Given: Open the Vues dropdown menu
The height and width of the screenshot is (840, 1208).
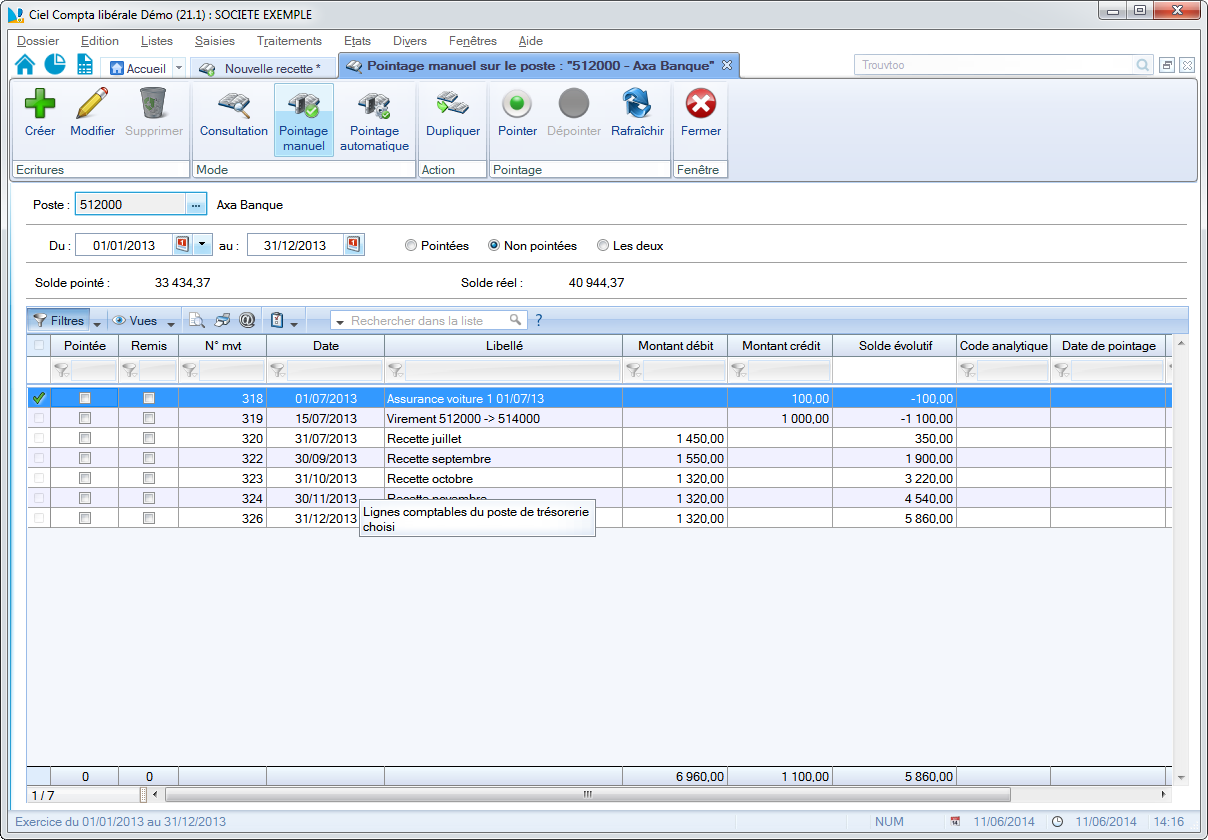Looking at the screenshot, I should 171,322.
